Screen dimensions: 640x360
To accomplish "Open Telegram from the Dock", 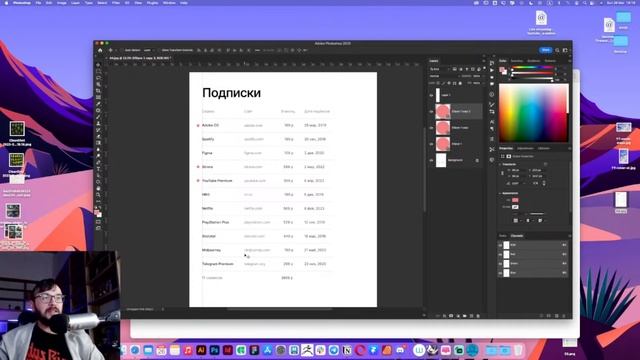I will [x=333, y=350].
